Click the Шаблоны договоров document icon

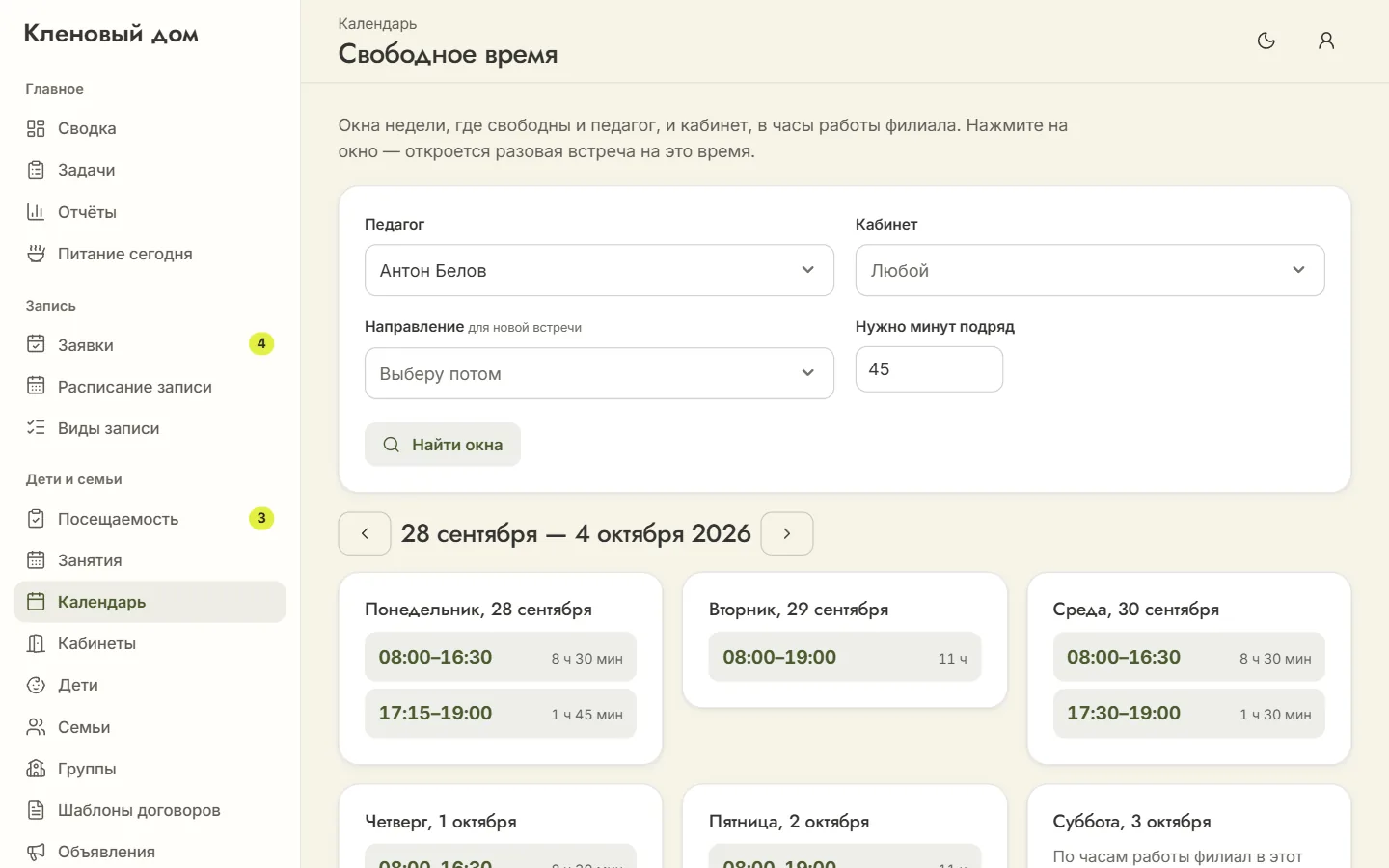coord(36,810)
